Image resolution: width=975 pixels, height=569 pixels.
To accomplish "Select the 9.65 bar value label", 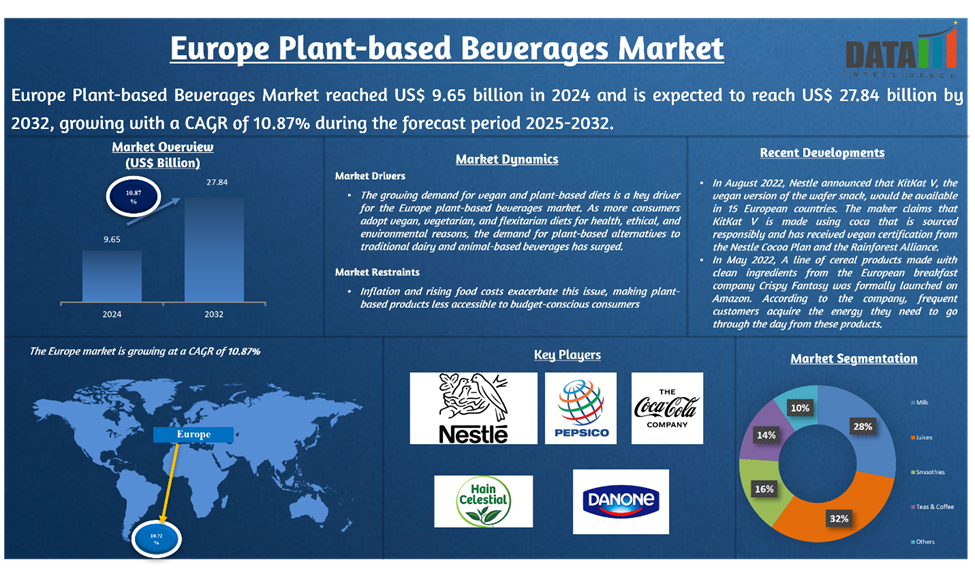I will (x=112, y=239).
